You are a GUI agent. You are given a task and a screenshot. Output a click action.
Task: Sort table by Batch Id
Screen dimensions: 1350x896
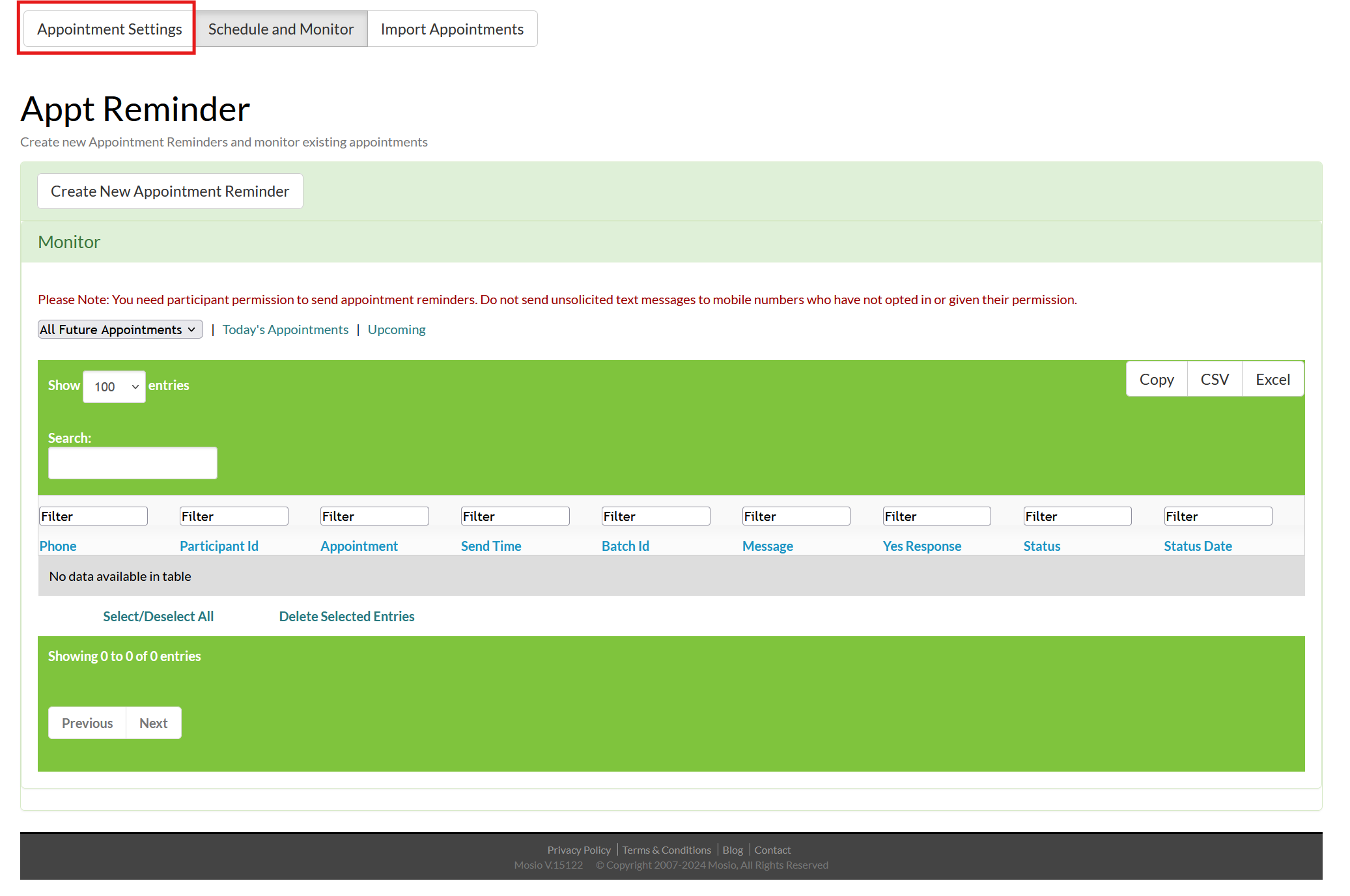[x=625, y=546]
